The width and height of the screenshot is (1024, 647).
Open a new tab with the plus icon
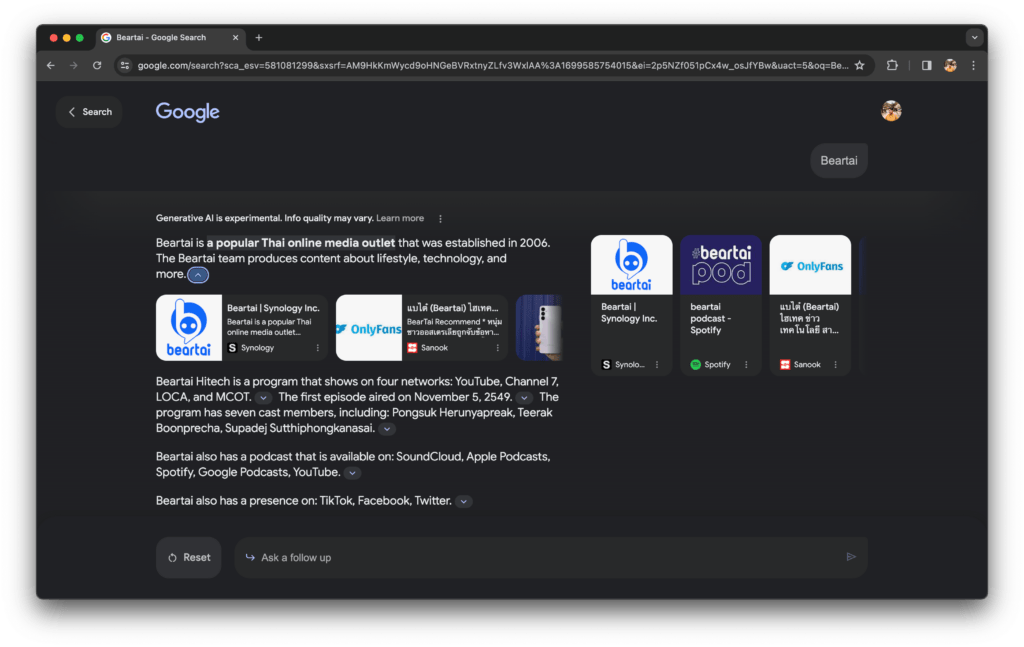tap(259, 38)
